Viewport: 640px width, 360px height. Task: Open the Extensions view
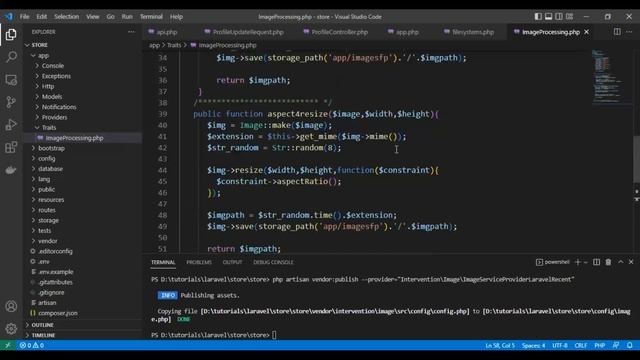point(11,147)
